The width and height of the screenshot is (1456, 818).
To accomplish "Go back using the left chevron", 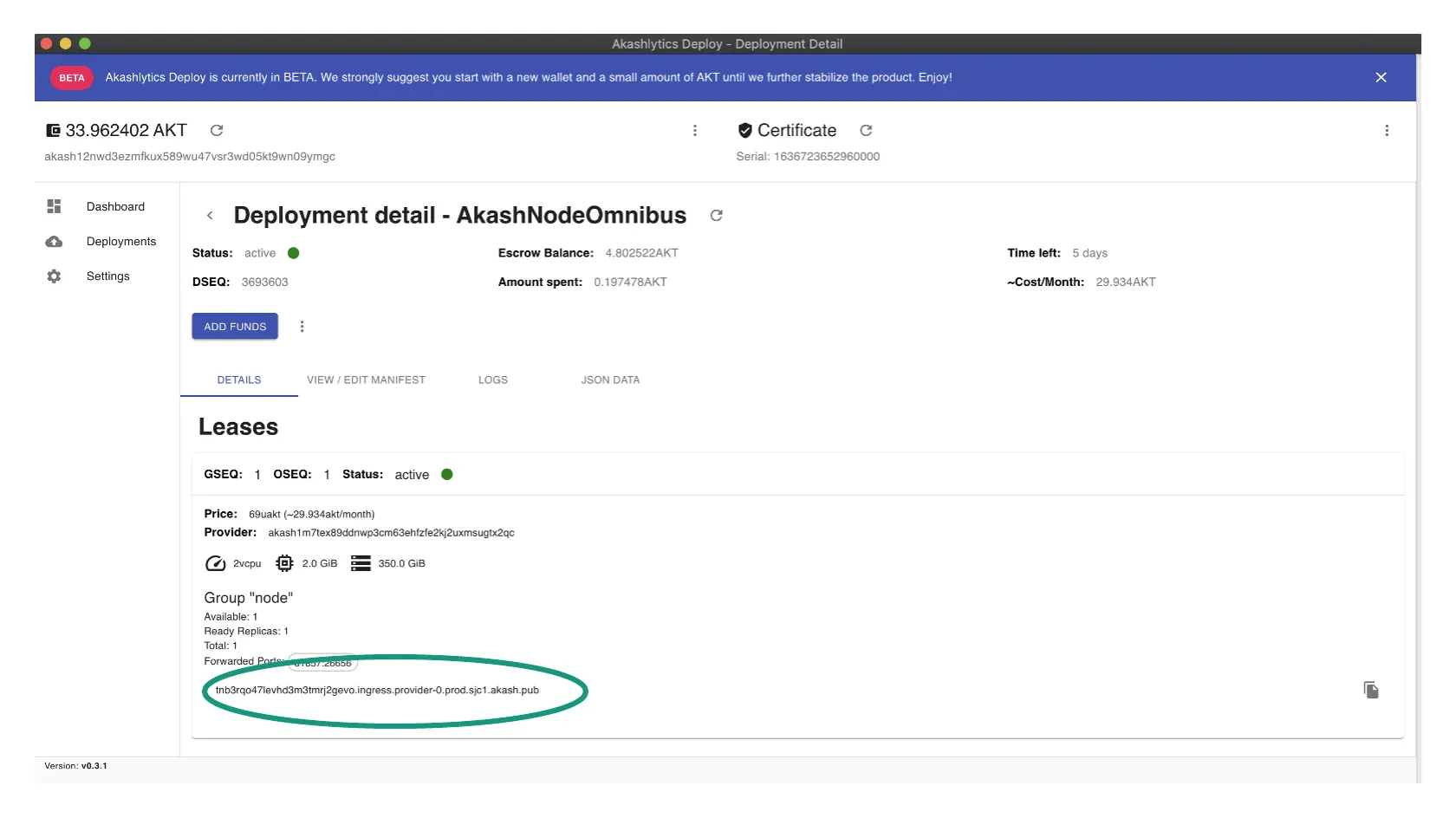I will [x=210, y=216].
